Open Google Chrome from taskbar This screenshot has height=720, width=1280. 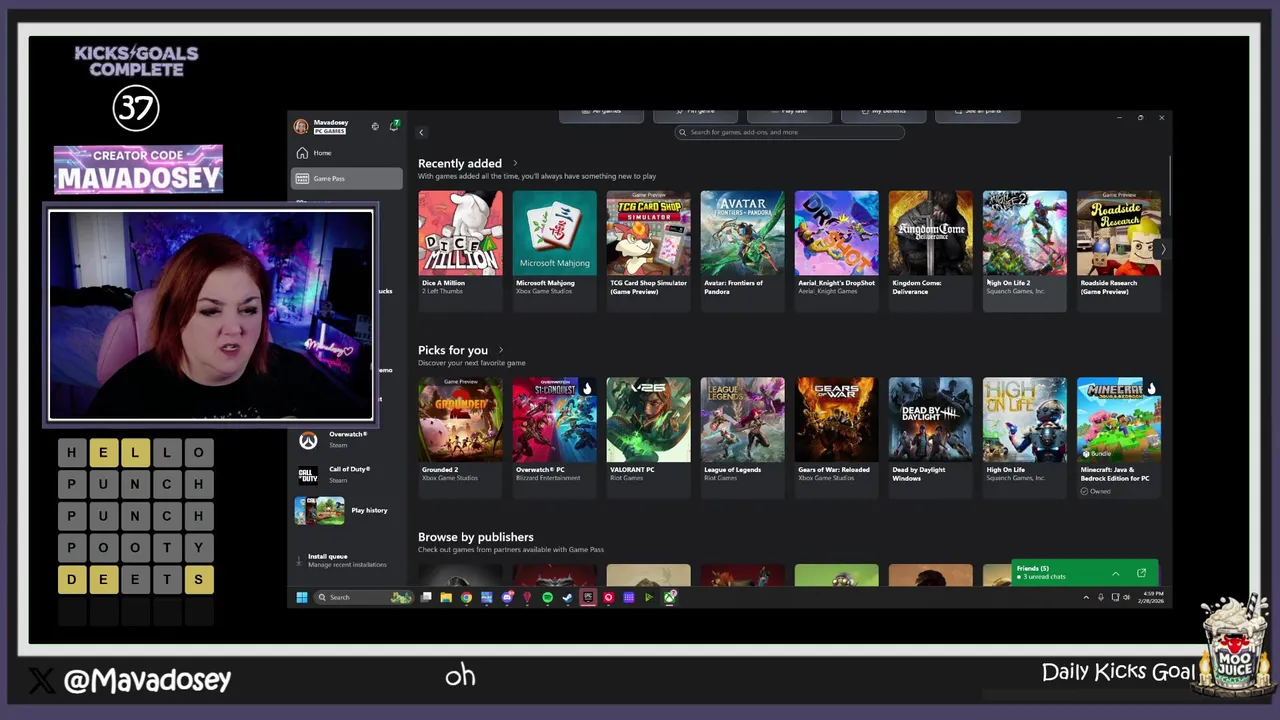tap(466, 597)
